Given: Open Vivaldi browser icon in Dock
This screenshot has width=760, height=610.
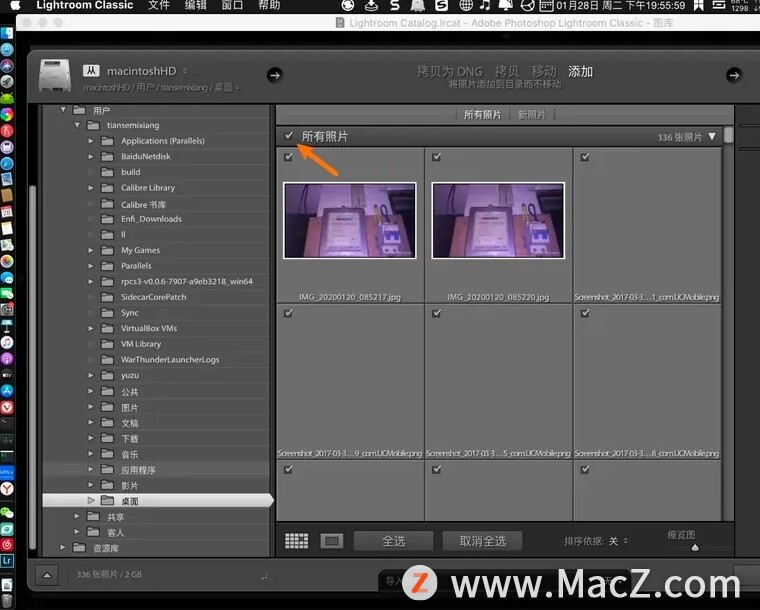Looking at the screenshot, I should tap(7, 407).
